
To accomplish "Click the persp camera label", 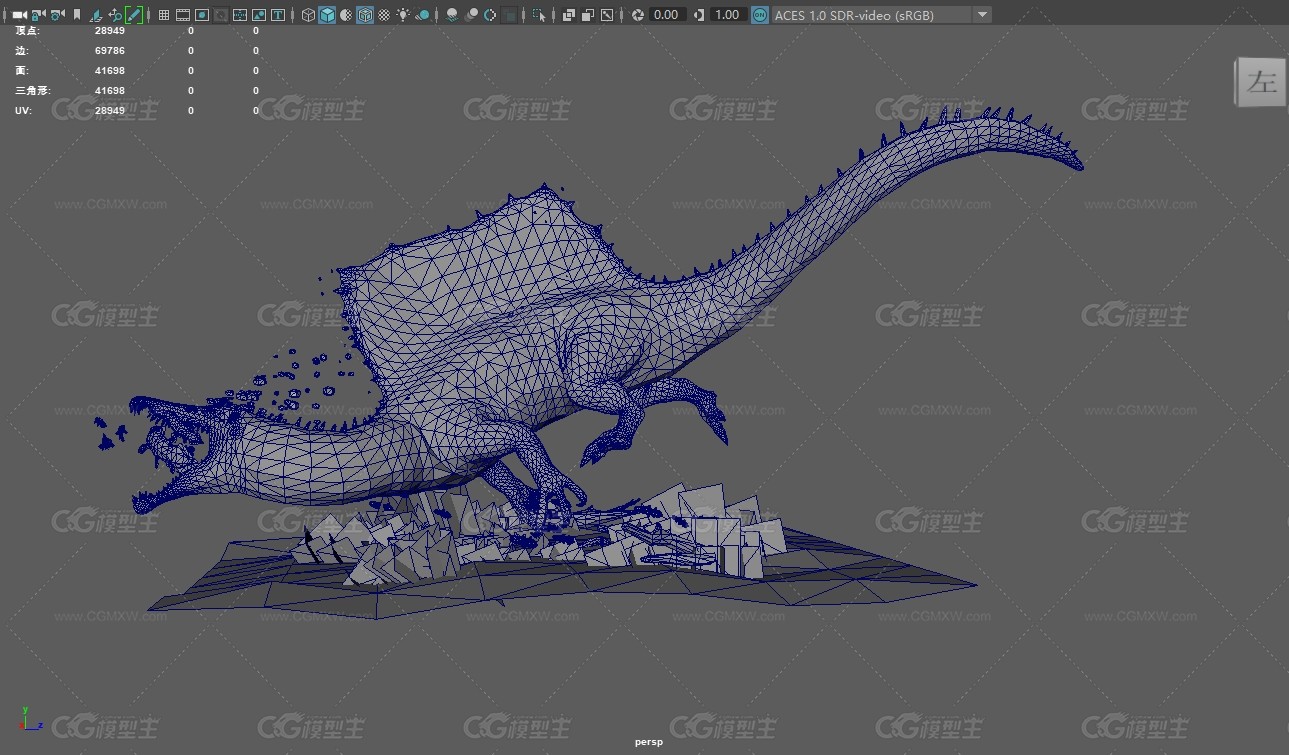I will (x=648, y=742).
